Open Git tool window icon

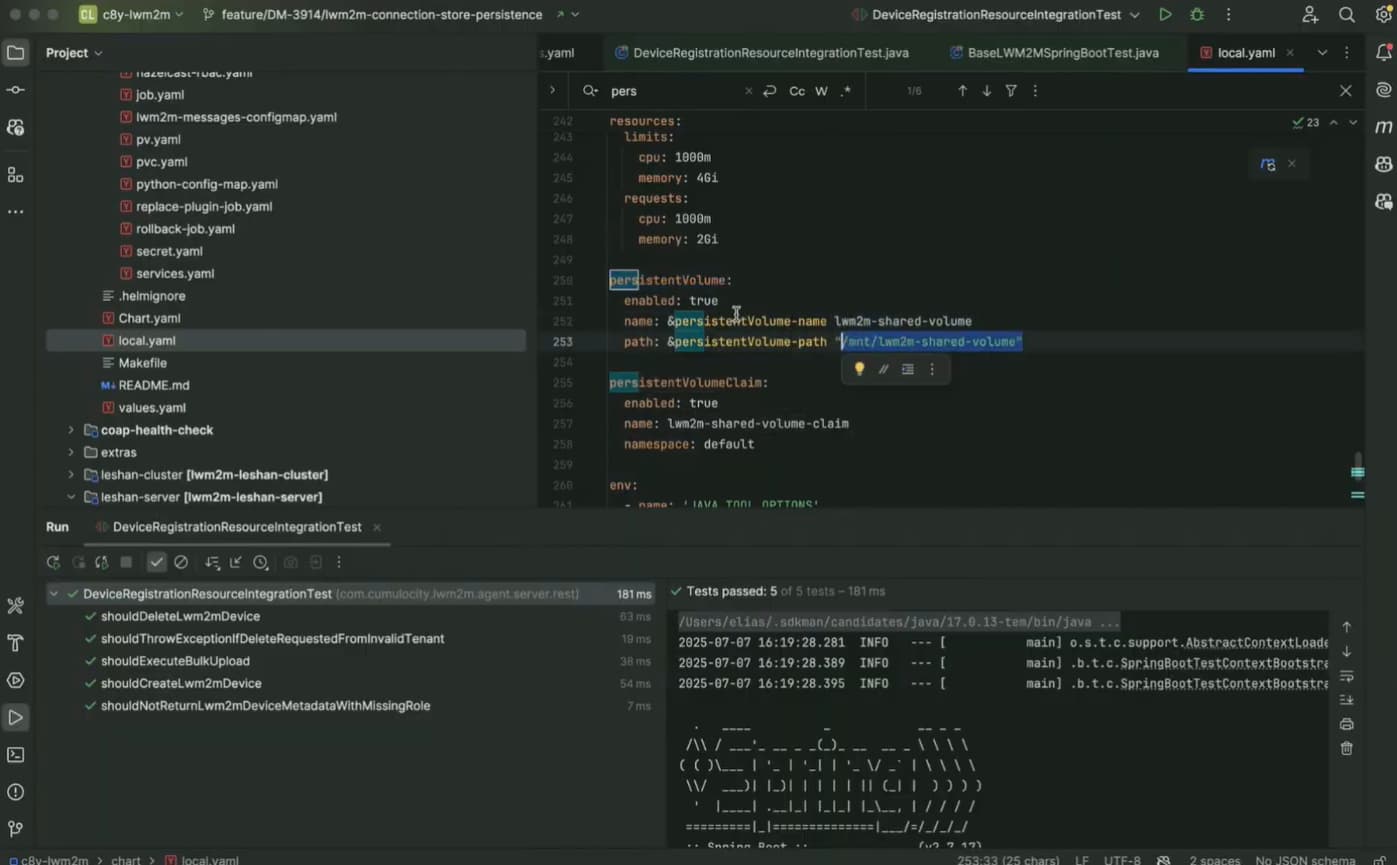click(15, 829)
